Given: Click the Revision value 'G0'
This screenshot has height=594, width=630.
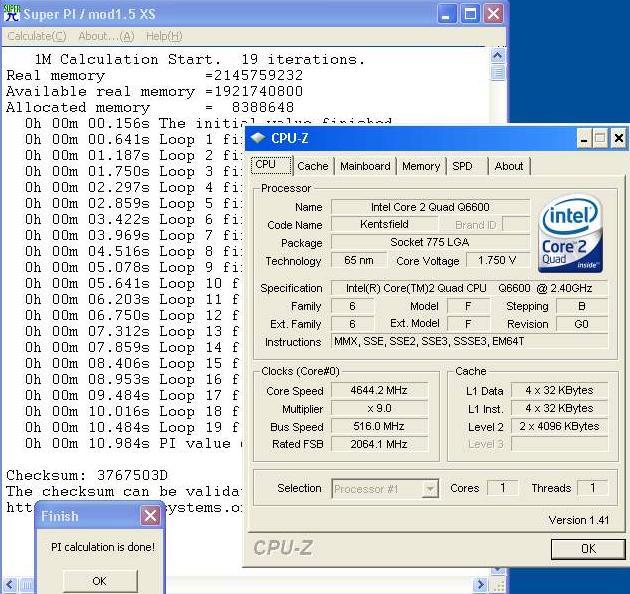Looking at the screenshot, I should (x=582, y=324).
